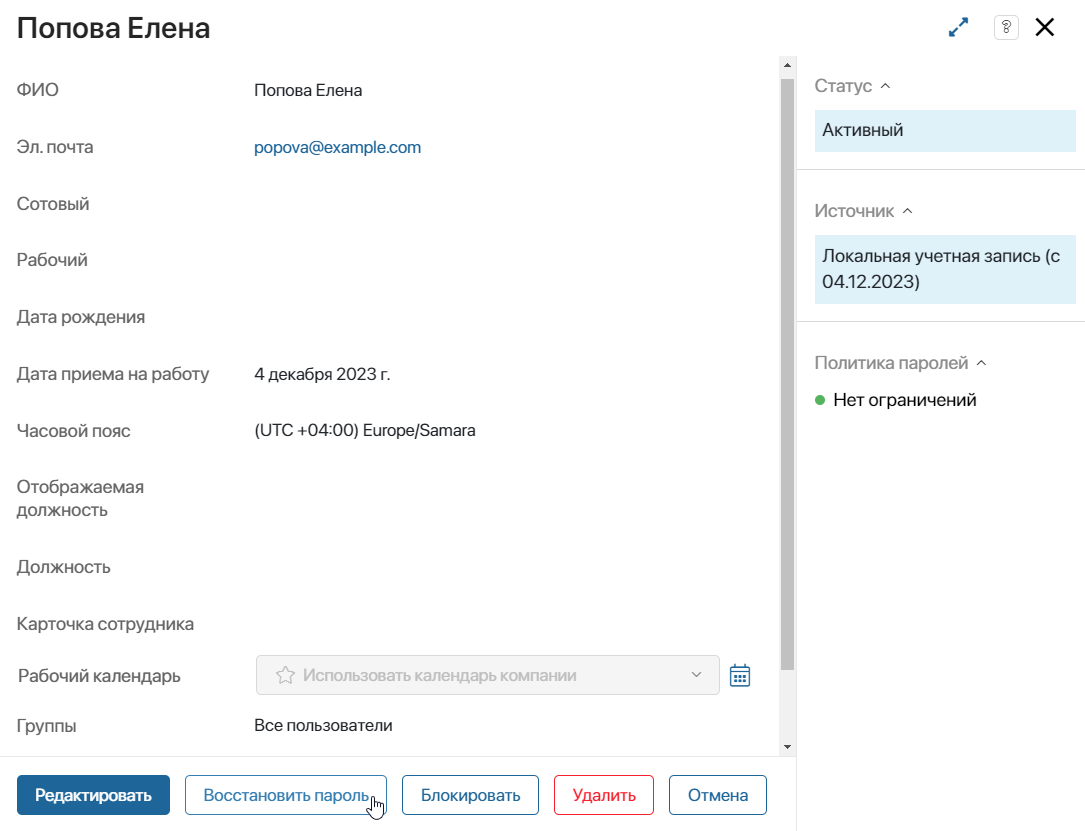Click the Отмена button
The image size is (1085, 831).
tap(718, 795)
